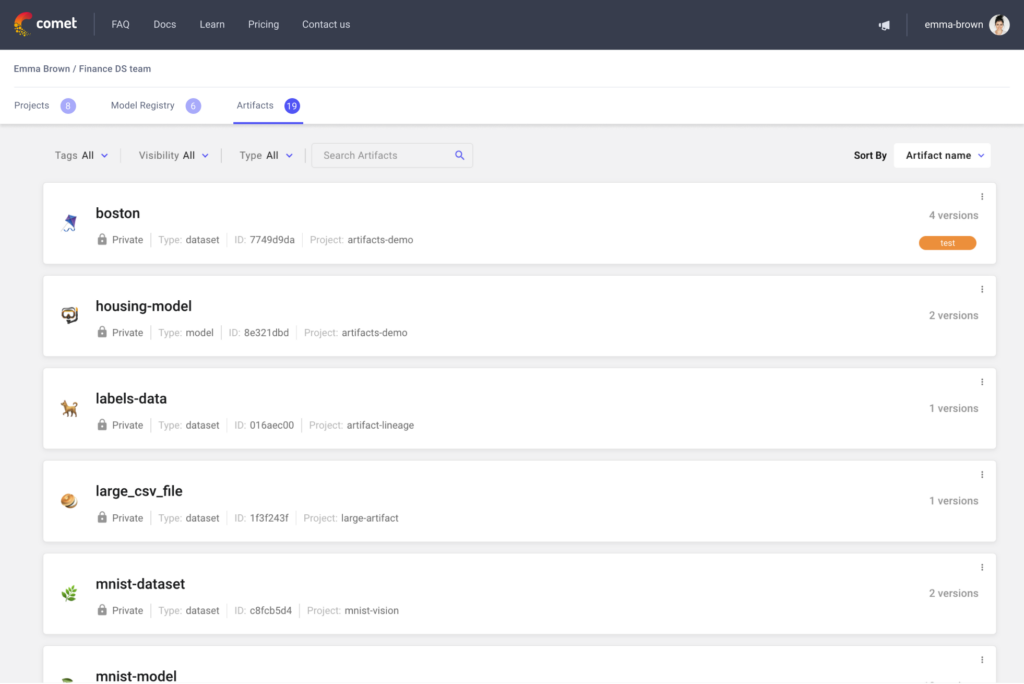1024x684 pixels.
Task: Click labels-data's 1 versions text
Action: tap(953, 408)
